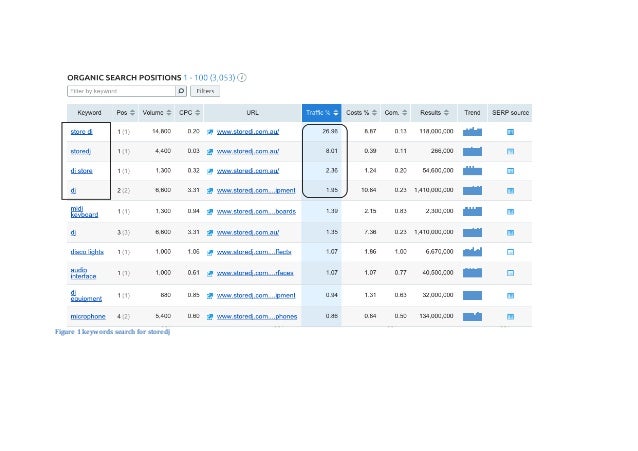This screenshot has width=638, height=451.
Task: Click SERP source icon in 'dj store' row
Action: pyautogui.click(x=510, y=171)
